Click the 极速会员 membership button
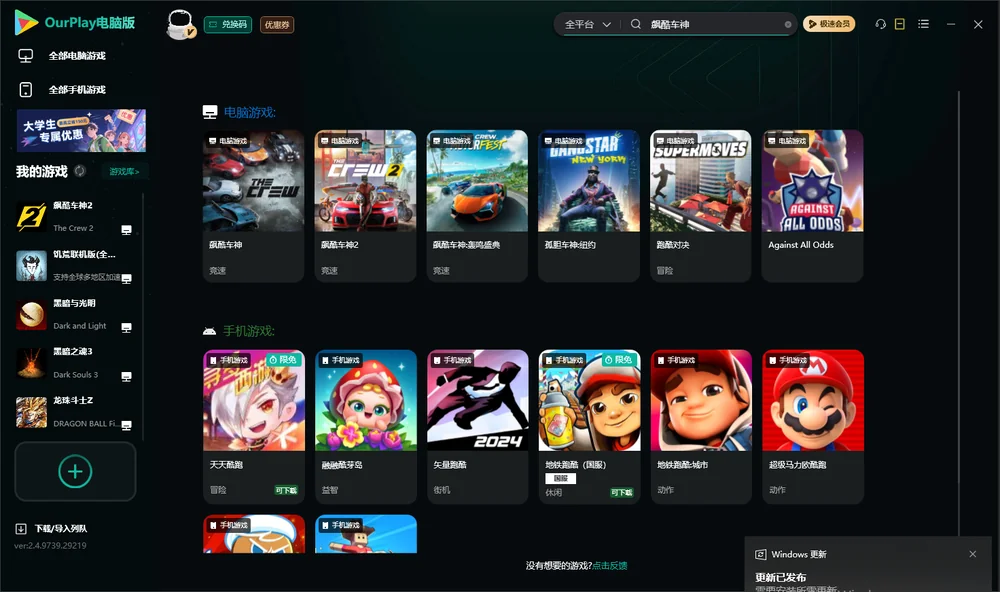 829,24
